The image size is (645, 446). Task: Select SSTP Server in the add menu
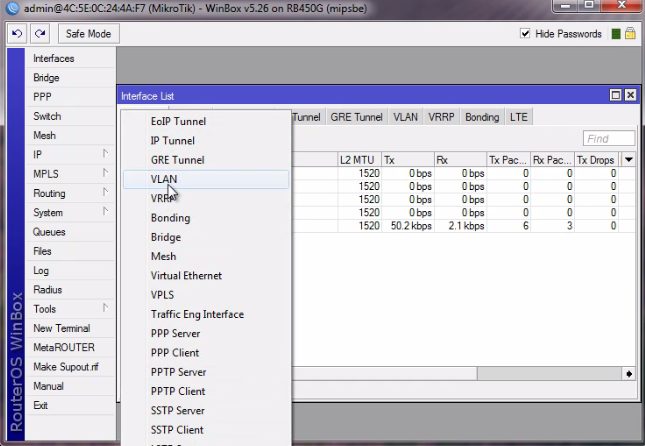[206, 411]
